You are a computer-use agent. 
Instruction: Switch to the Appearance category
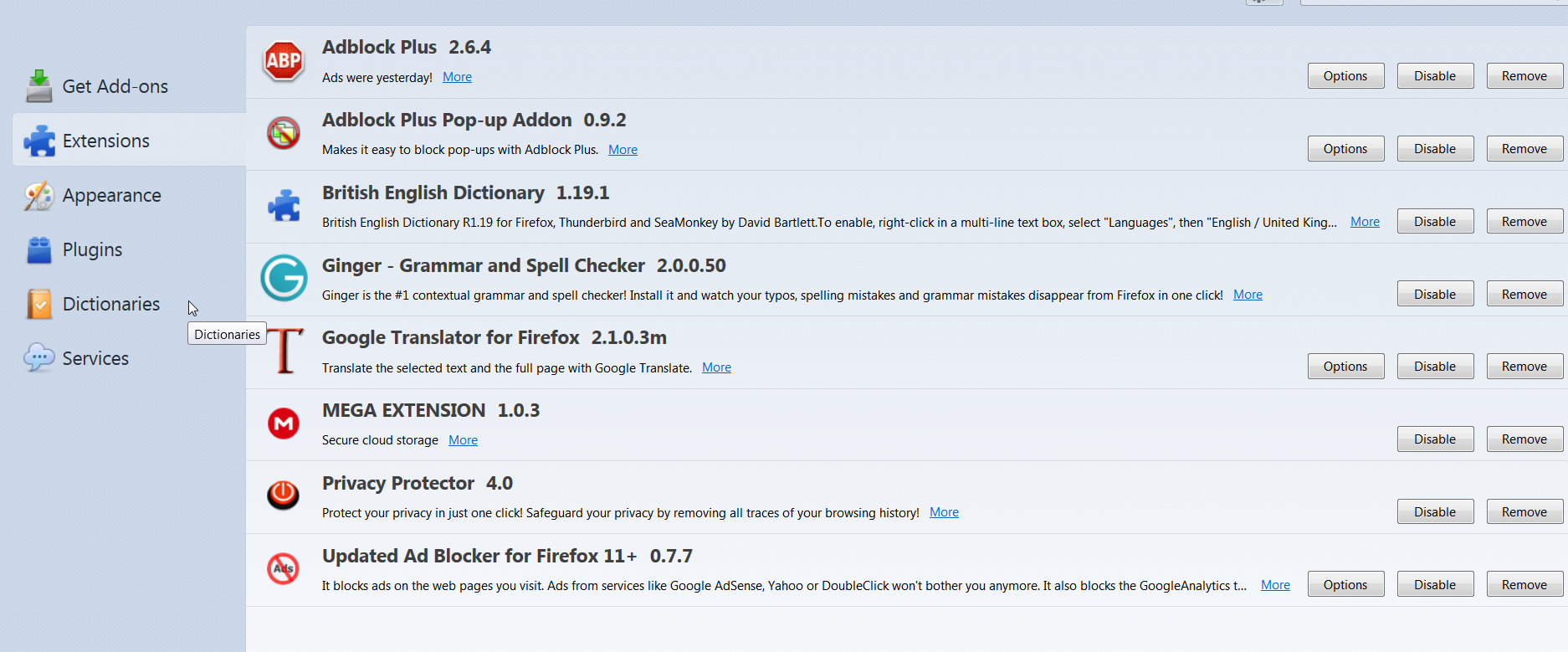point(111,195)
